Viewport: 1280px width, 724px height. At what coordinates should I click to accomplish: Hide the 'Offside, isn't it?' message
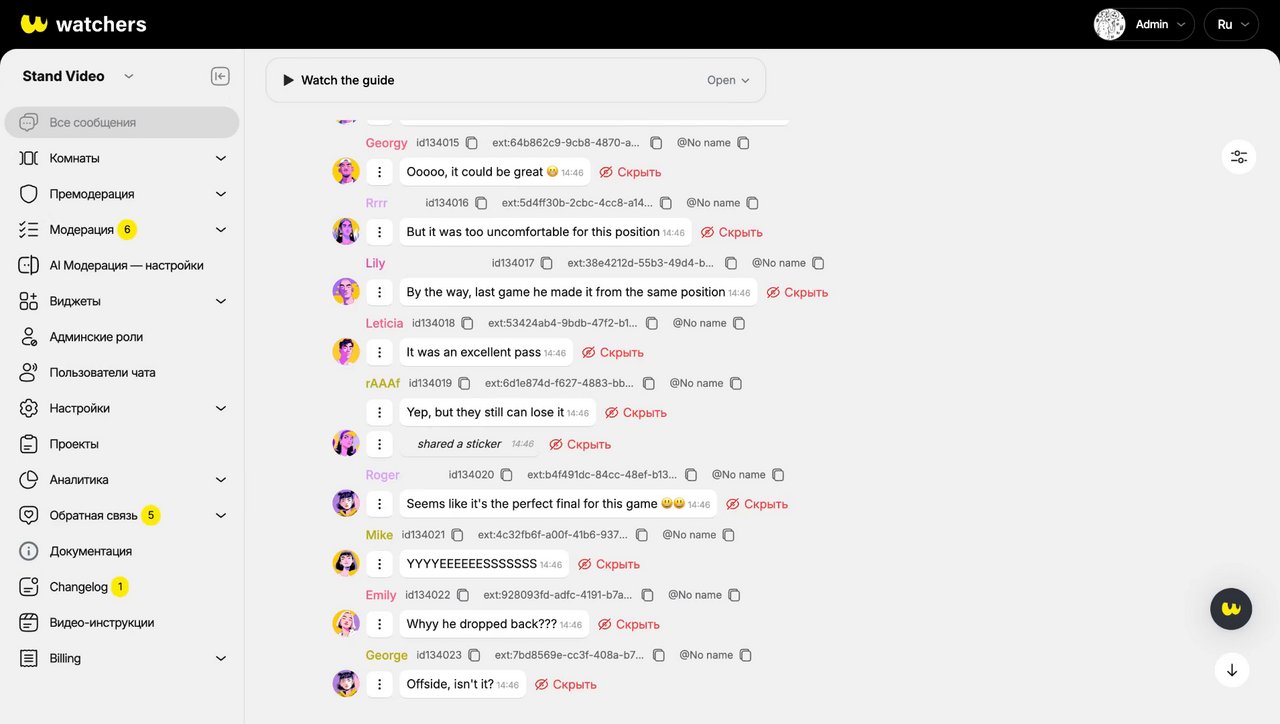(x=566, y=684)
